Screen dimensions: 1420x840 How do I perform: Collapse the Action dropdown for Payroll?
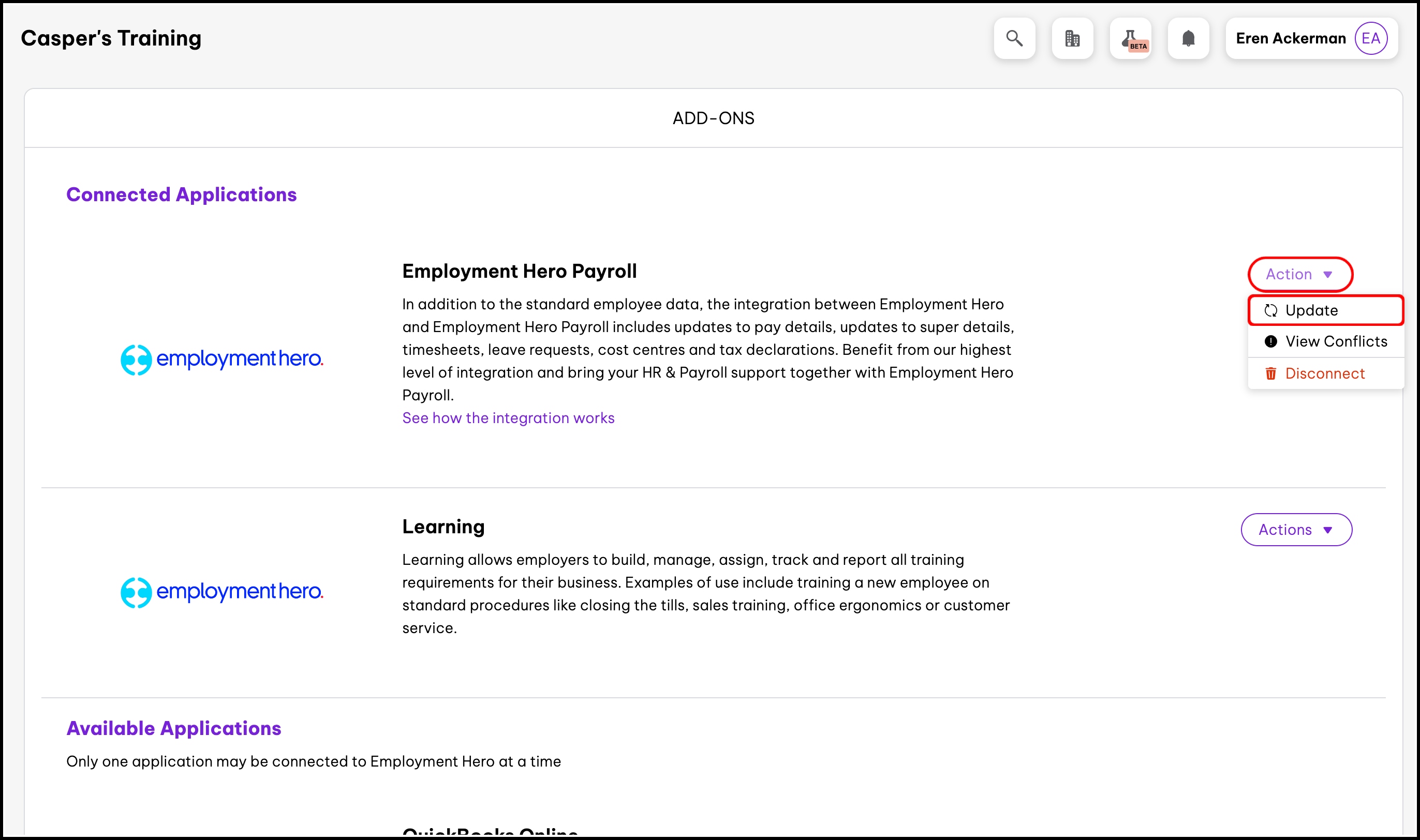click(1300, 275)
